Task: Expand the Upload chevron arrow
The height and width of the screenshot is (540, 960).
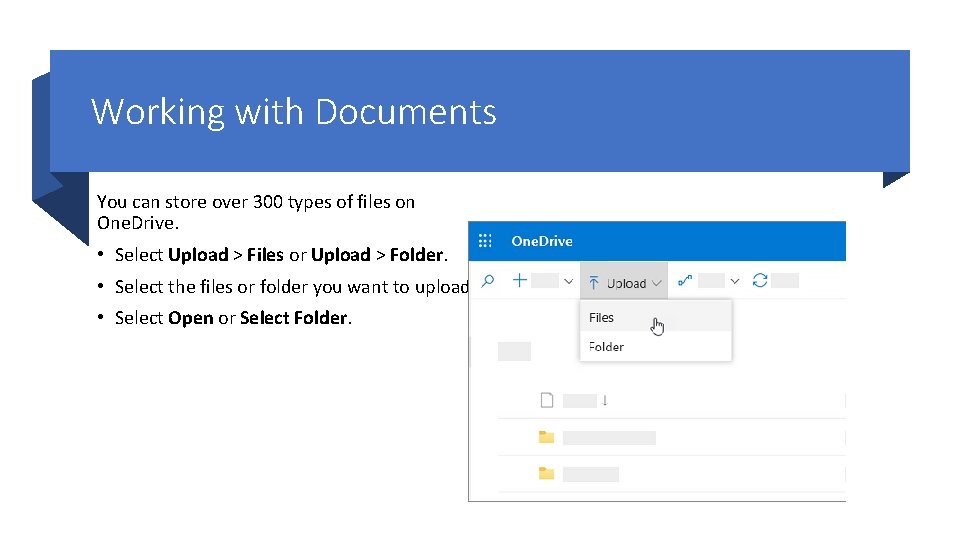Action: pyautogui.click(x=656, y=283)
